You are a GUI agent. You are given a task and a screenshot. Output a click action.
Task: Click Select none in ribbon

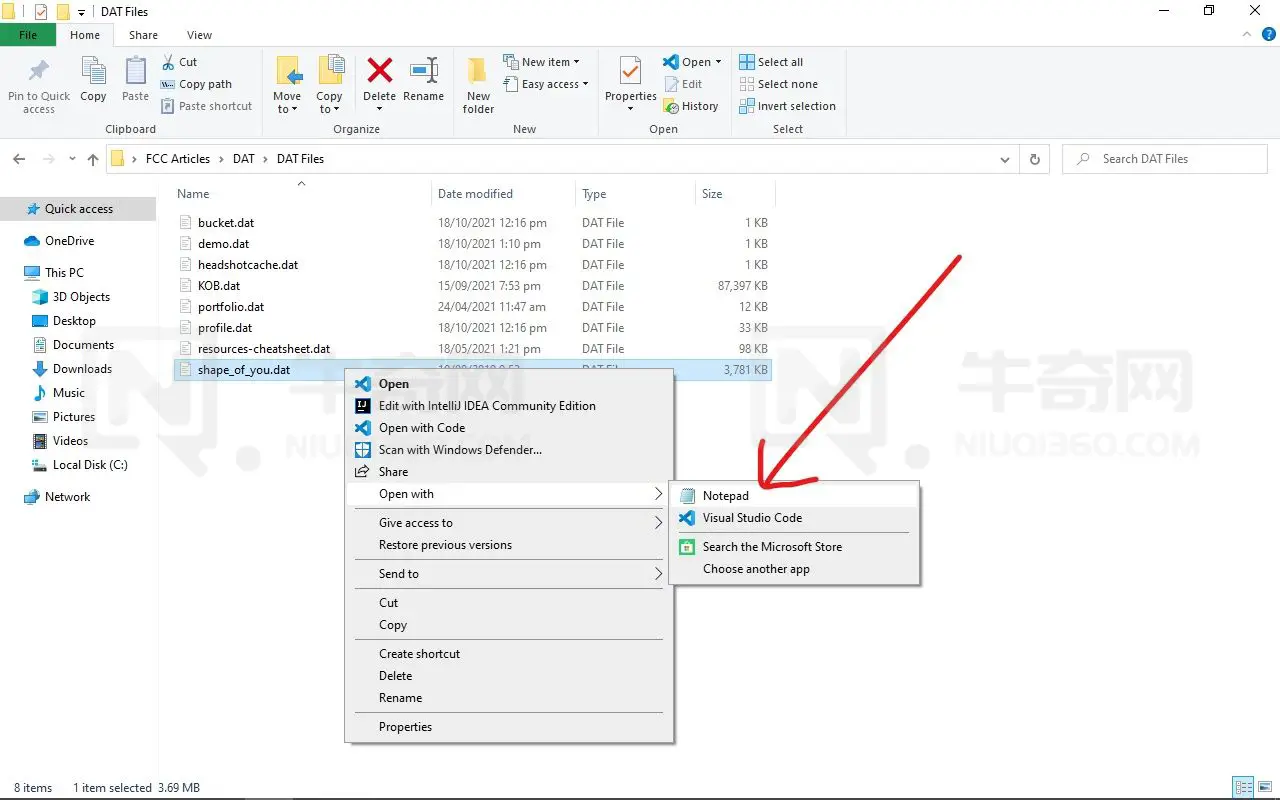(x=778, y=84)
